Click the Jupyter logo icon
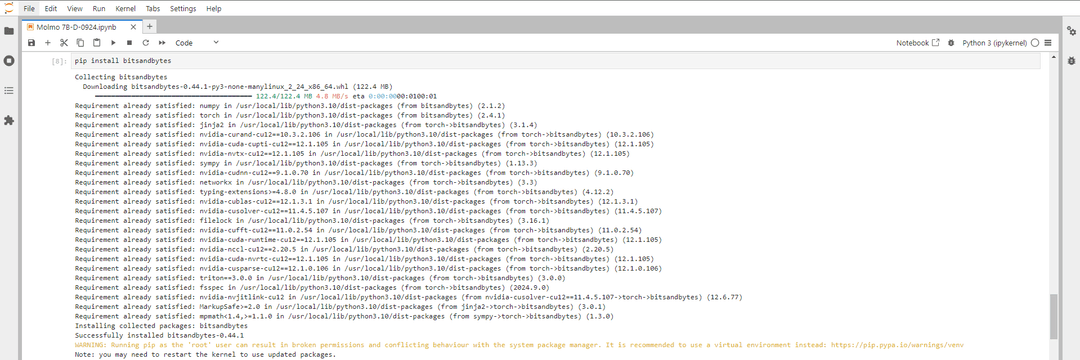Image resolution: width=1080 pixels, height=360 pixels. coord(8,8)
